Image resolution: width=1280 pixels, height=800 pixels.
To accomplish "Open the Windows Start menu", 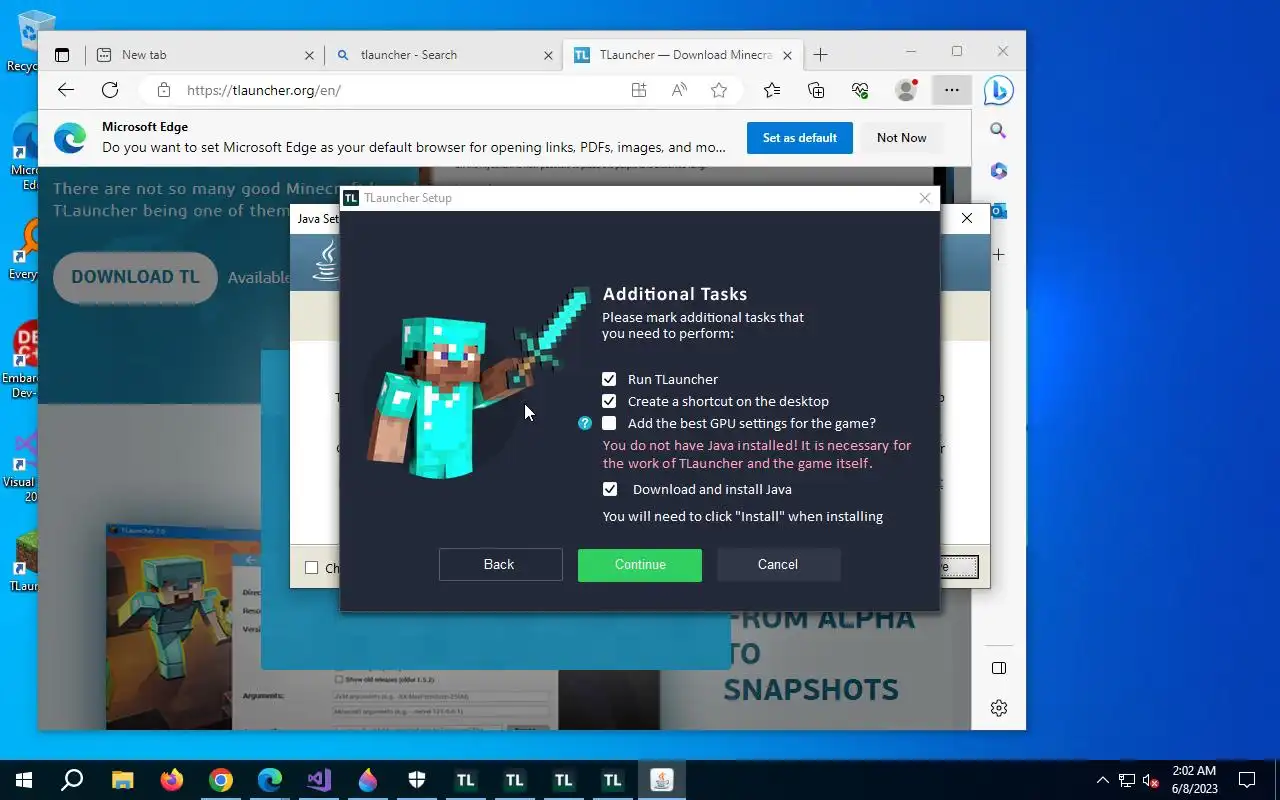I will point(24,780).
